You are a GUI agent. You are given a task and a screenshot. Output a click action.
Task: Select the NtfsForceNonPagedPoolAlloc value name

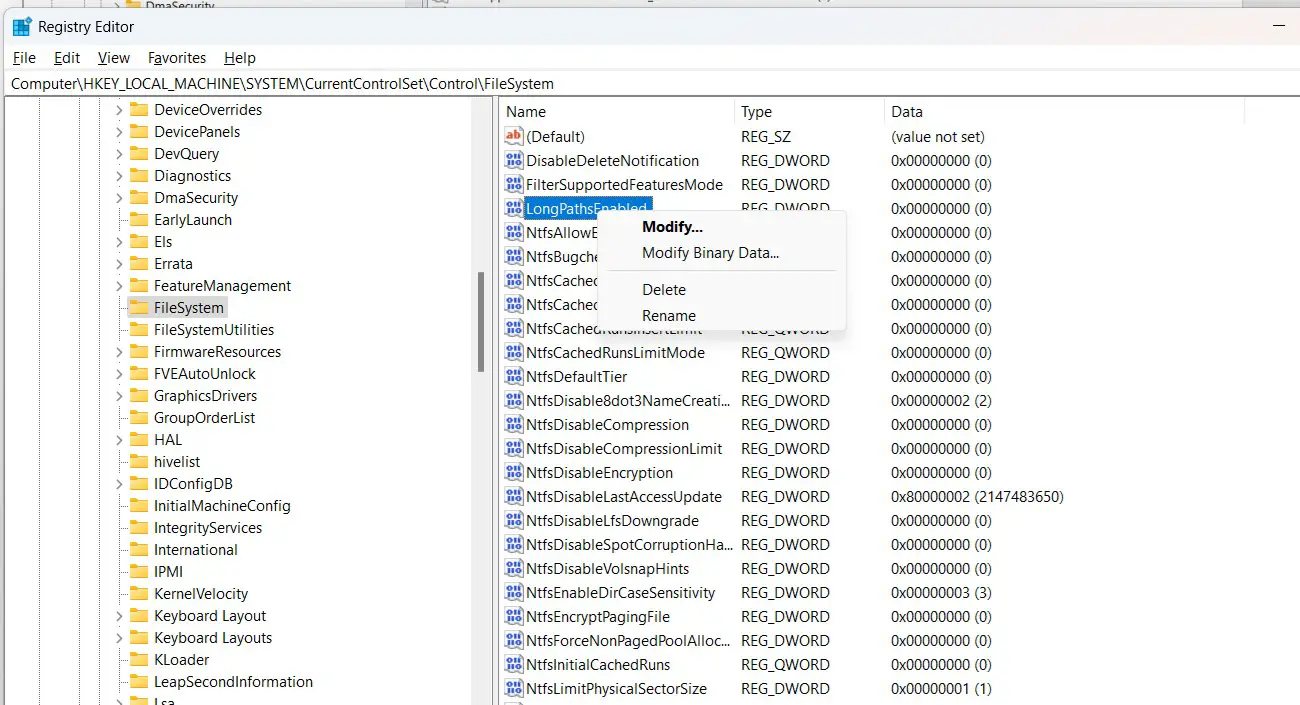coord(629,640)
